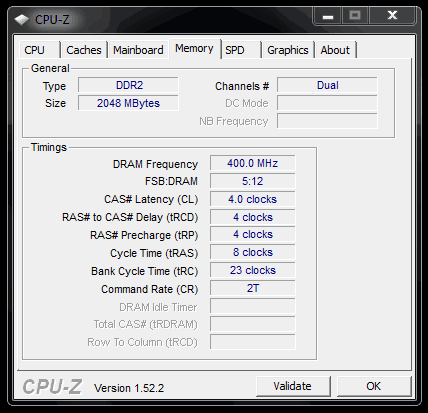Click the Channels # field showing Dual
This screenshot has width=428, height=413.
click(x=327, y=85)
